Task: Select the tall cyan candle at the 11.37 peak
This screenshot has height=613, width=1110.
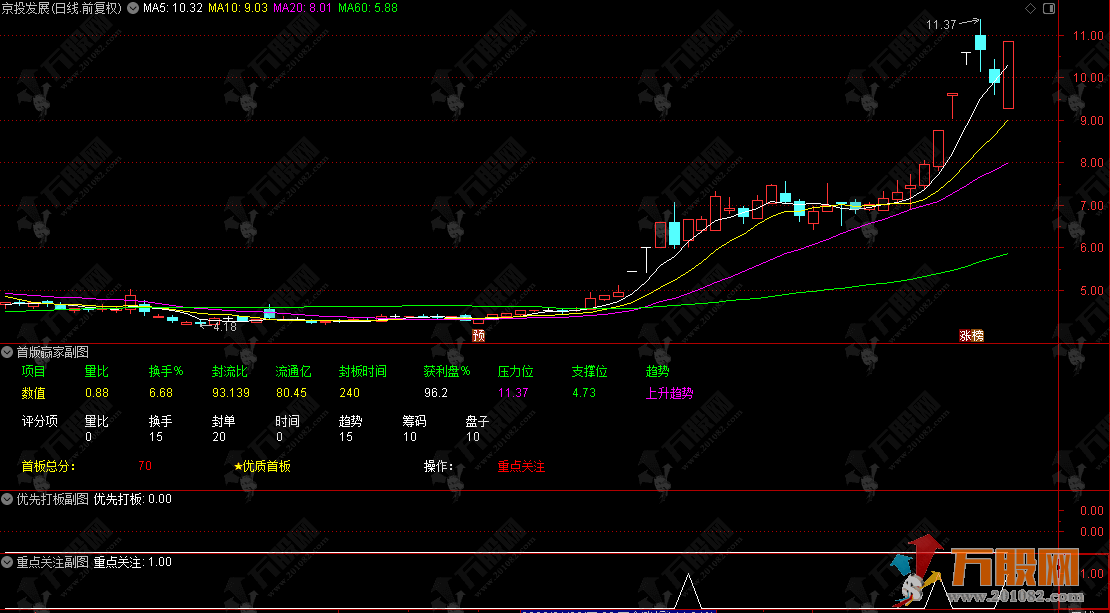Action: pos(980,43)
